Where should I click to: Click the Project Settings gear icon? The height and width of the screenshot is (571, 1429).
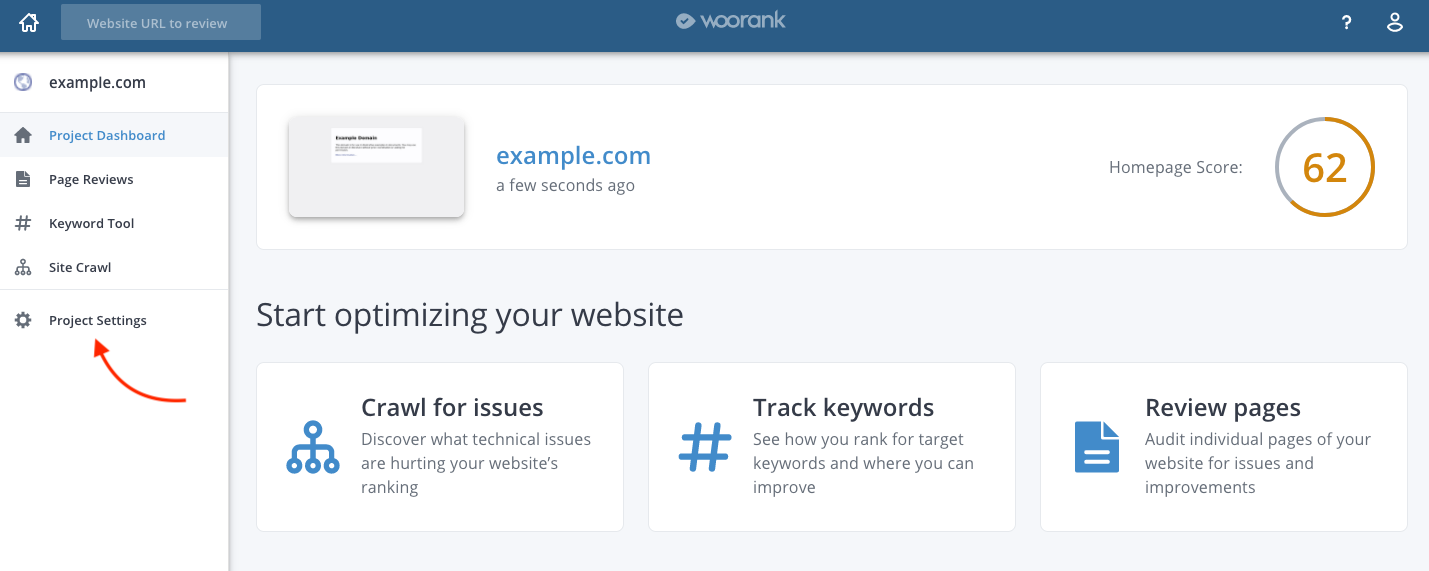point(23,320)
